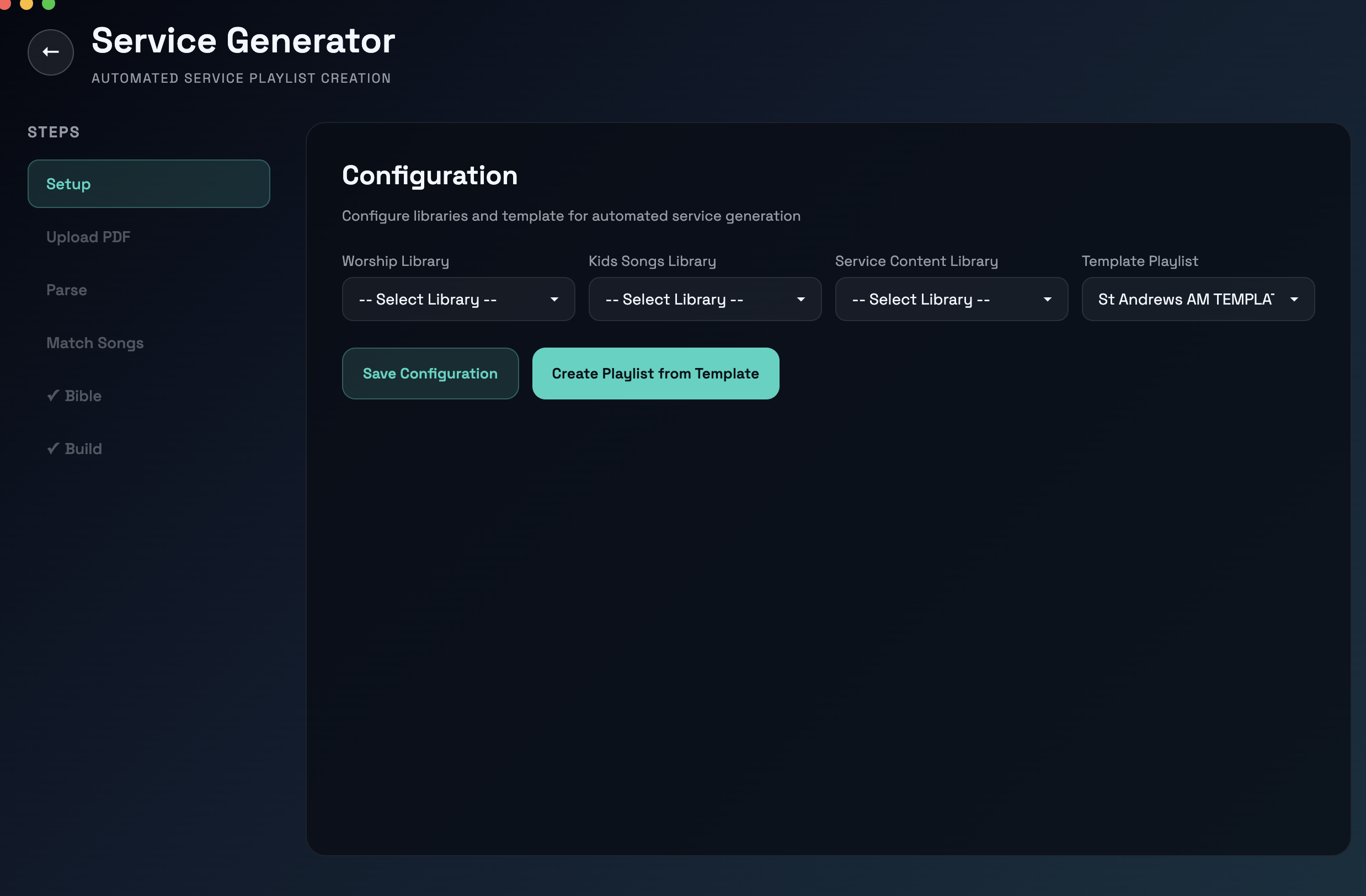Open the Kids Songs Library dropdown arrow
Screen dimensions: 1366x896
pyautogui.click(x=801, y=299)
